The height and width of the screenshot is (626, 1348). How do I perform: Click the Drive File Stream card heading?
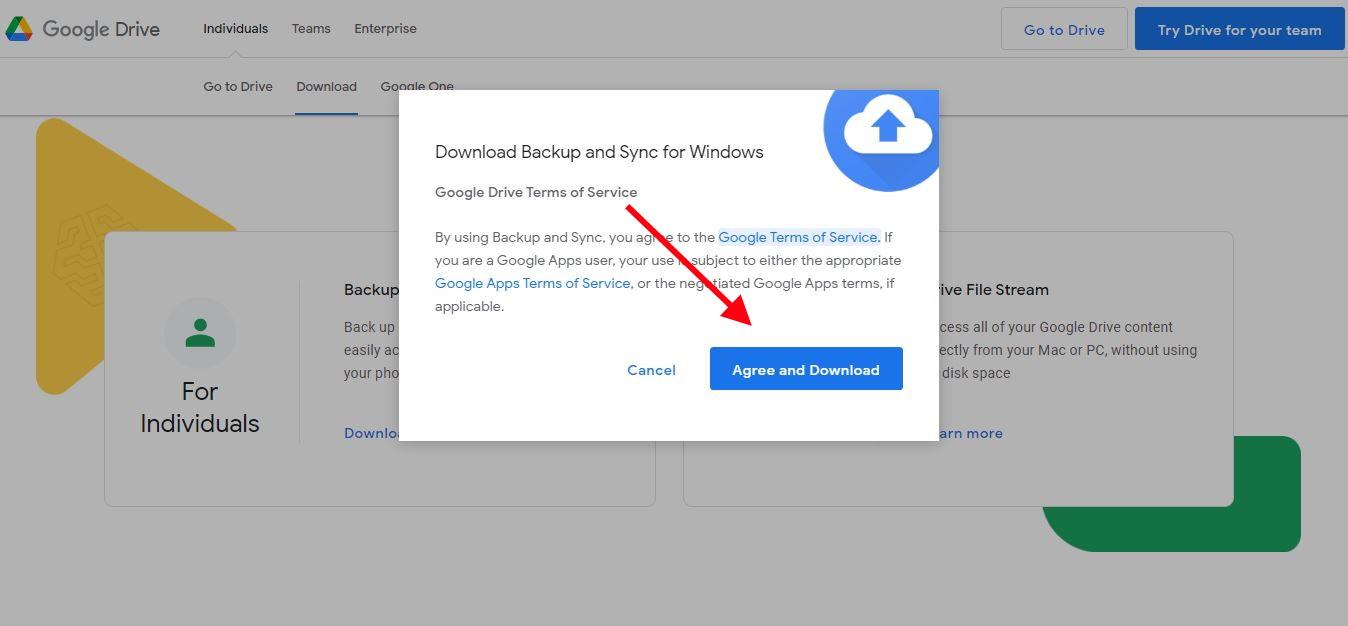coord(993,290)
